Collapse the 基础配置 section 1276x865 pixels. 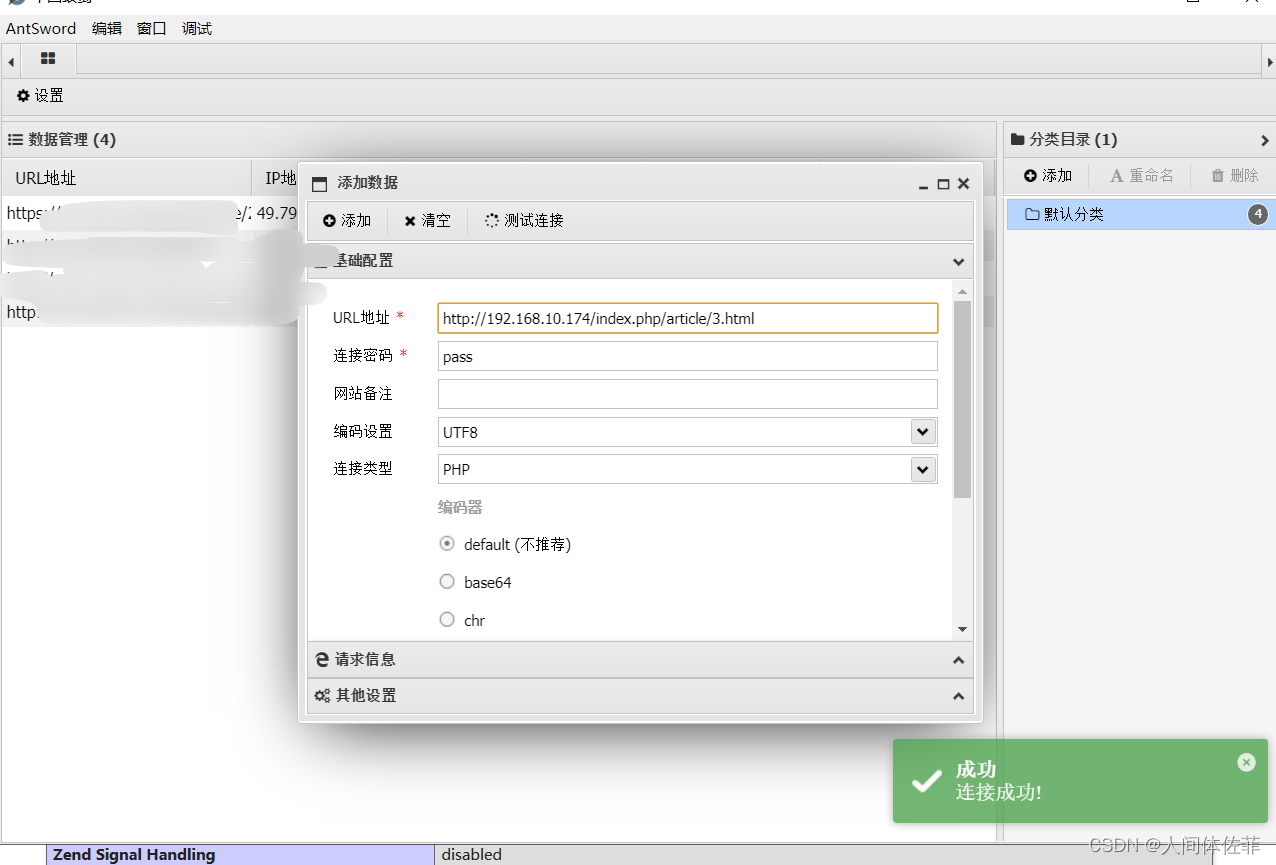point(958,261)
